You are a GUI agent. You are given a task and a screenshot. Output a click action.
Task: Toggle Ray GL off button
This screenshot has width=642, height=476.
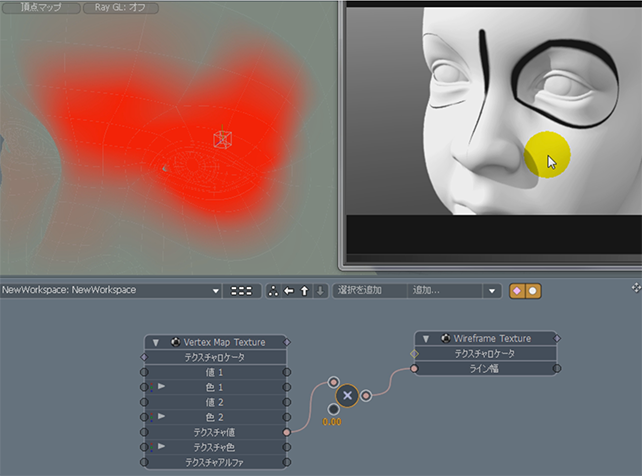(x=123, y=8)
